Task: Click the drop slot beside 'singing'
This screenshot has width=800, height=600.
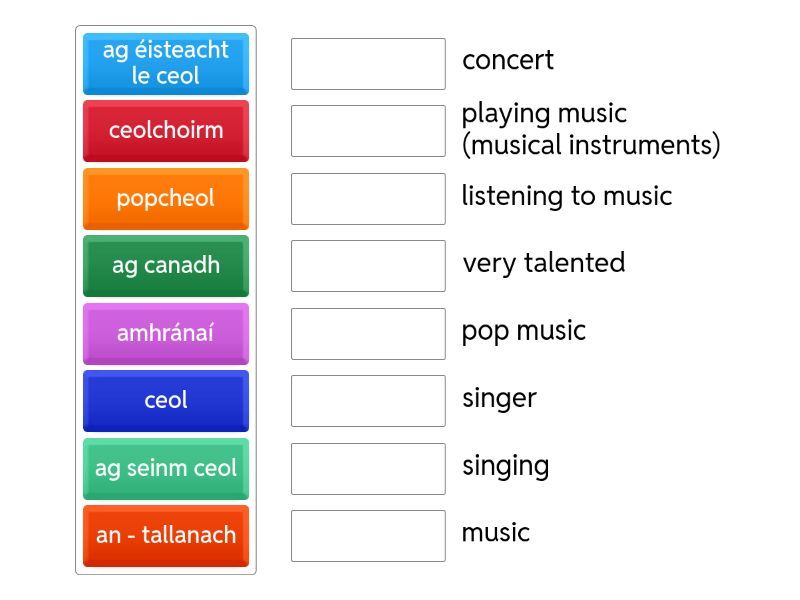Action: [368, 469]
